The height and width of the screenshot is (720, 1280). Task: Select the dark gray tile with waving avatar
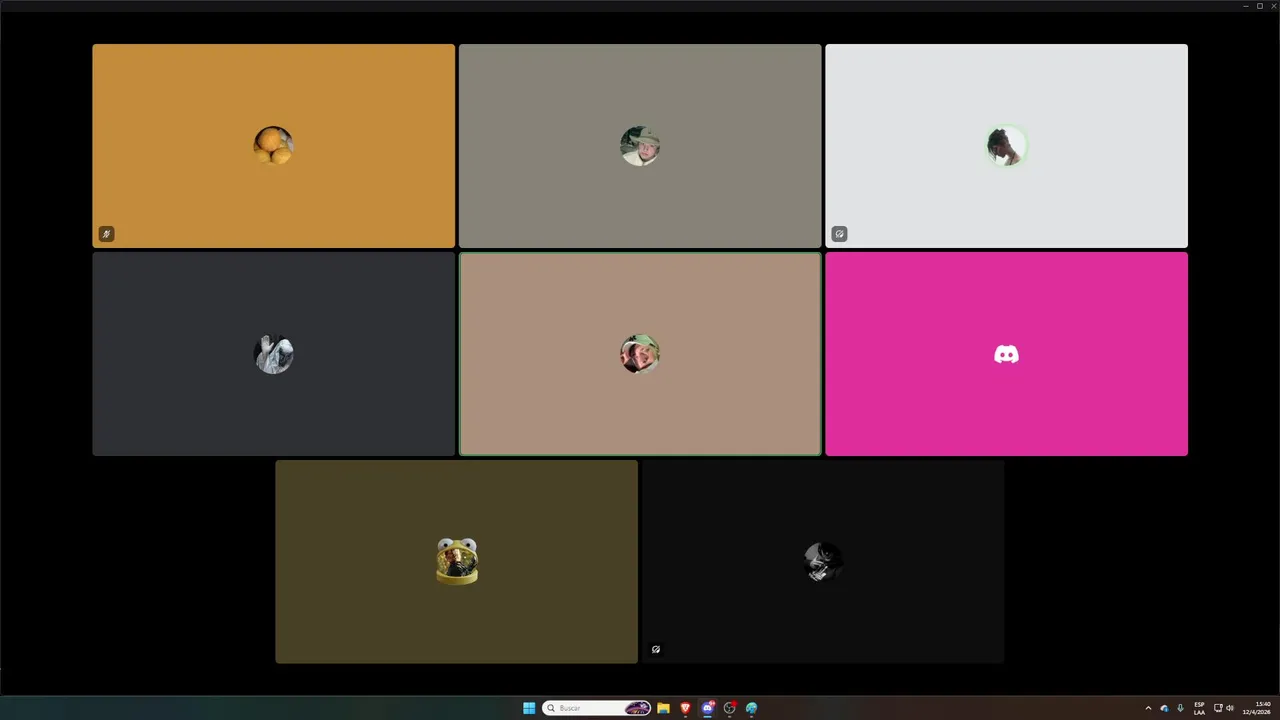click(273, 354)
